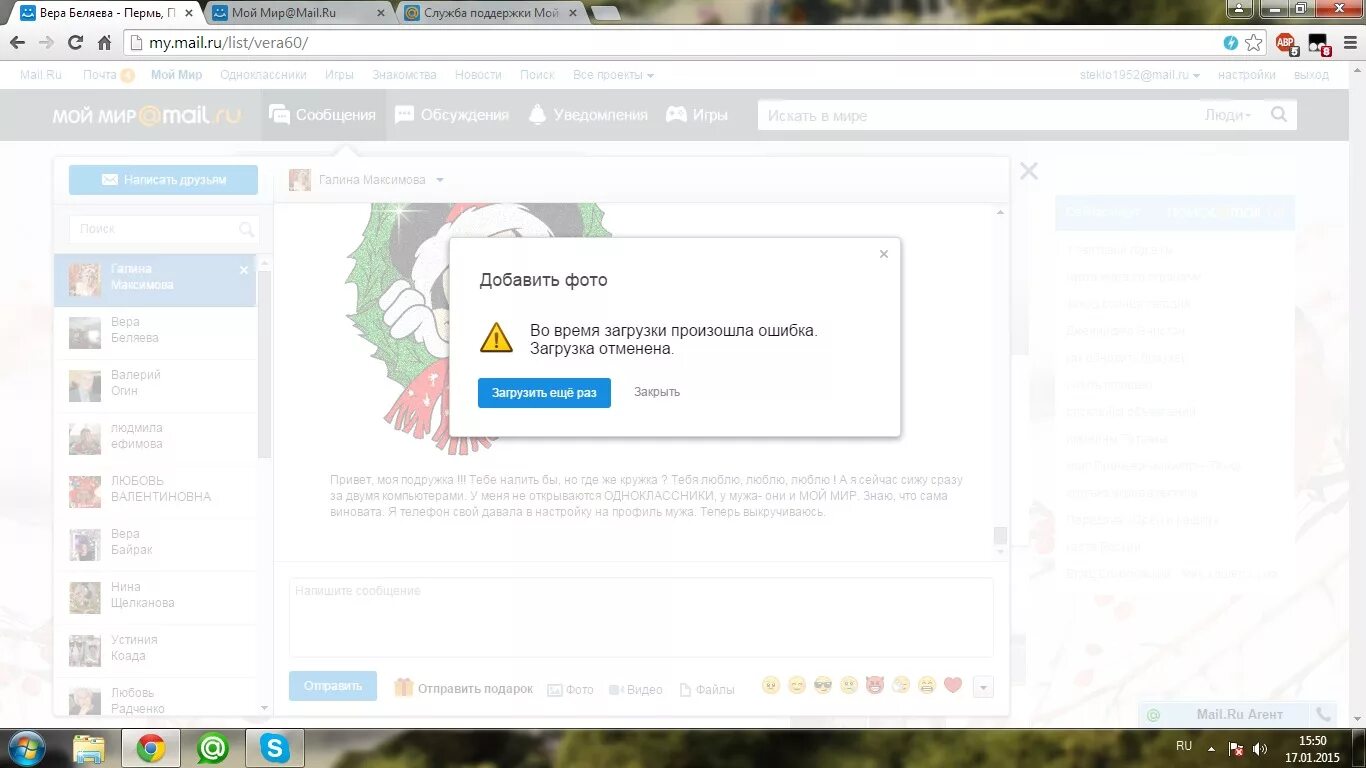Viewport: 1366px width, 768px height.
Task: Click the search magnifier in Мой Мир
Action: 1279,115
